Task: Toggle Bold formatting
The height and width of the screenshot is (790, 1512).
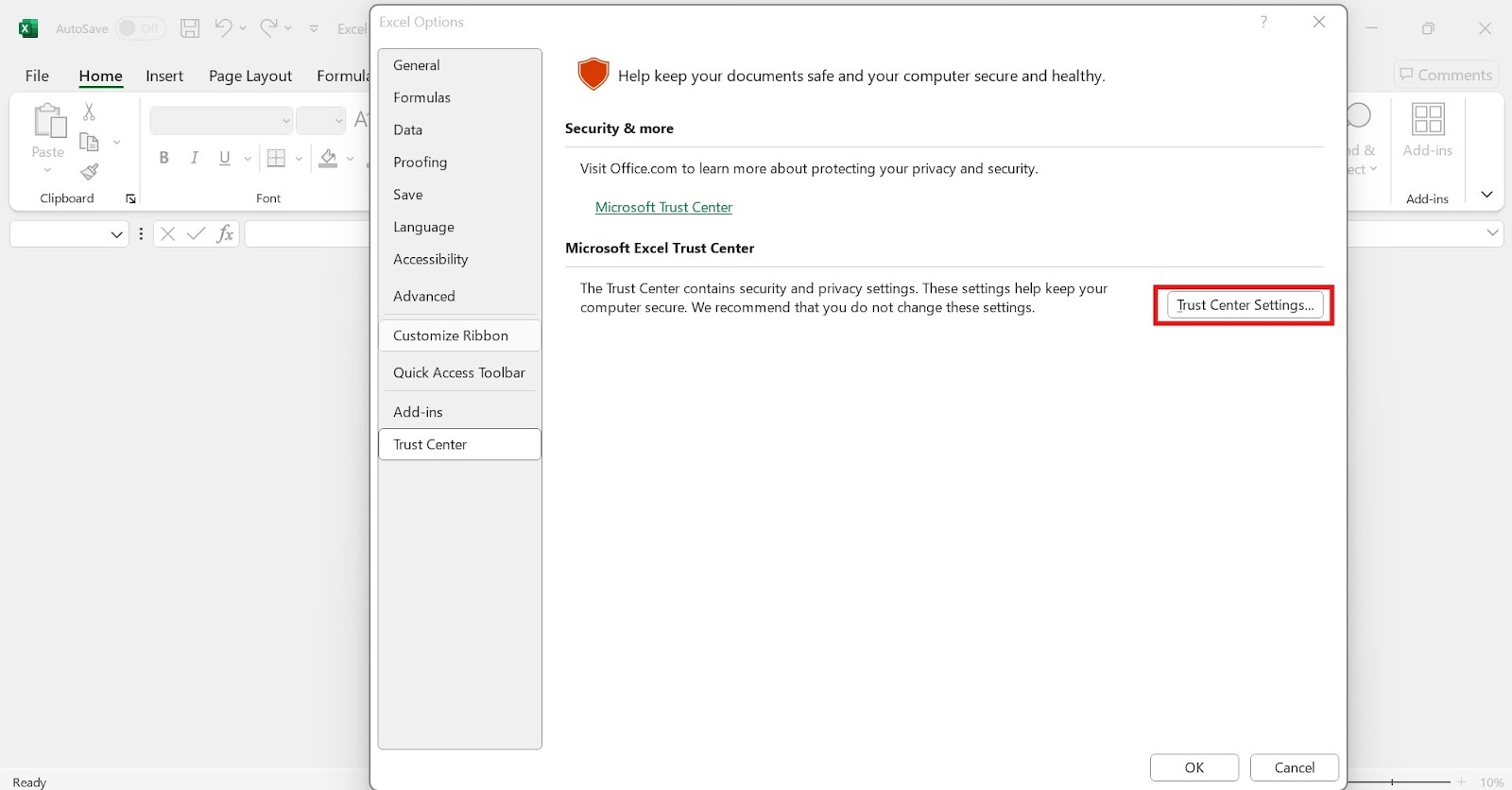Action: (163, 158)
